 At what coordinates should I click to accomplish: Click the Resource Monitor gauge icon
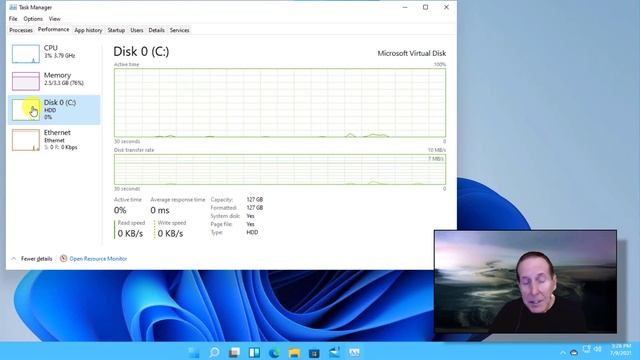pos(63,258)
